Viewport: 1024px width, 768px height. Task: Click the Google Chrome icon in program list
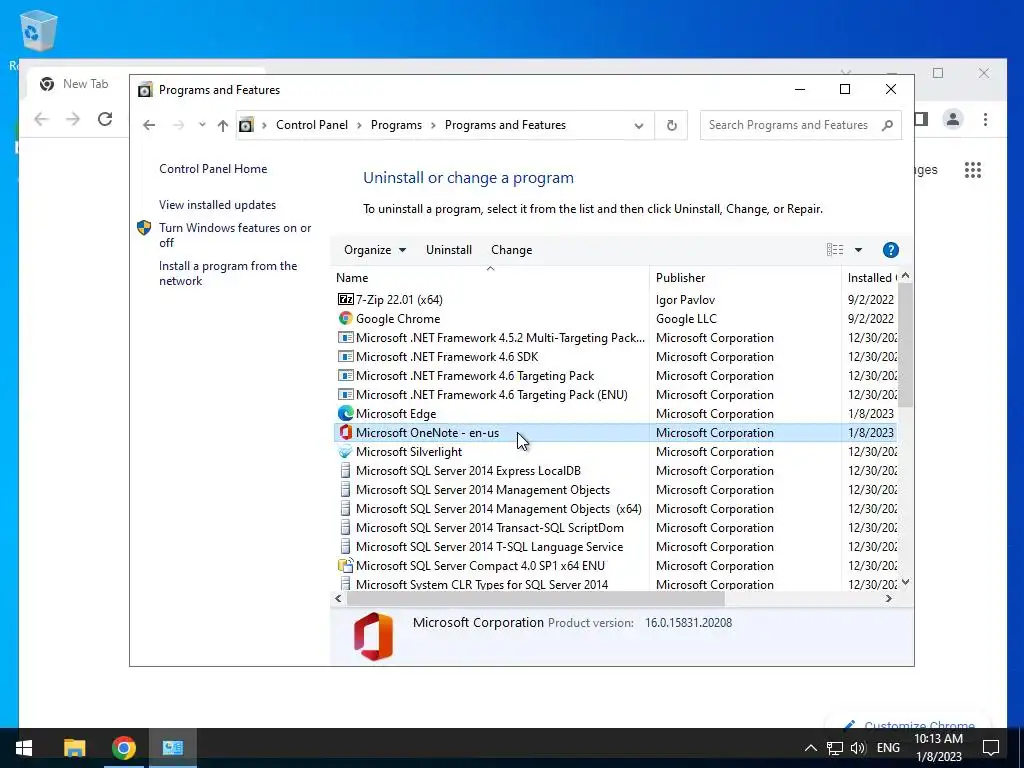click(345, 319)
